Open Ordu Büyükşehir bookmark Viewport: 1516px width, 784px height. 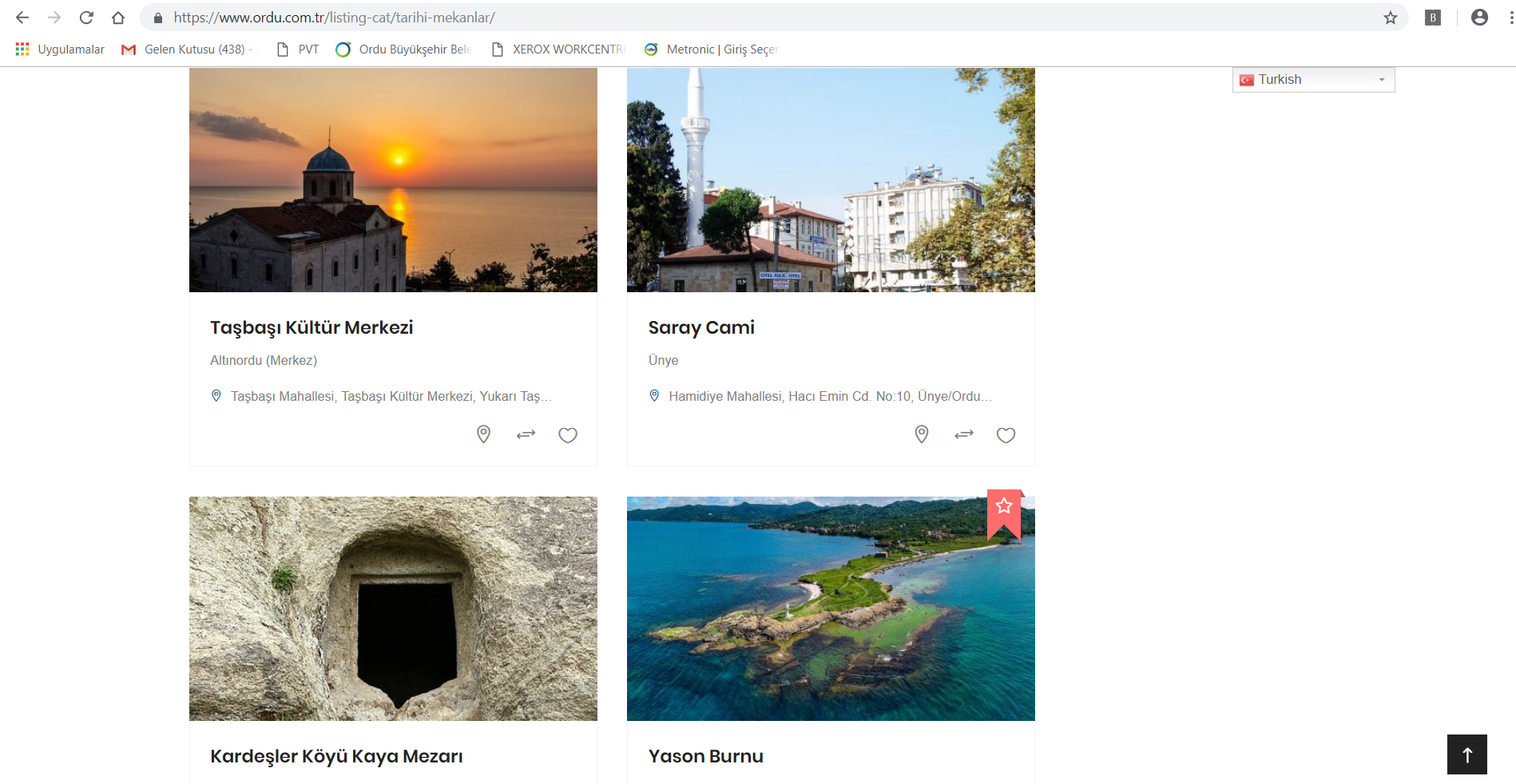[404, 49]
